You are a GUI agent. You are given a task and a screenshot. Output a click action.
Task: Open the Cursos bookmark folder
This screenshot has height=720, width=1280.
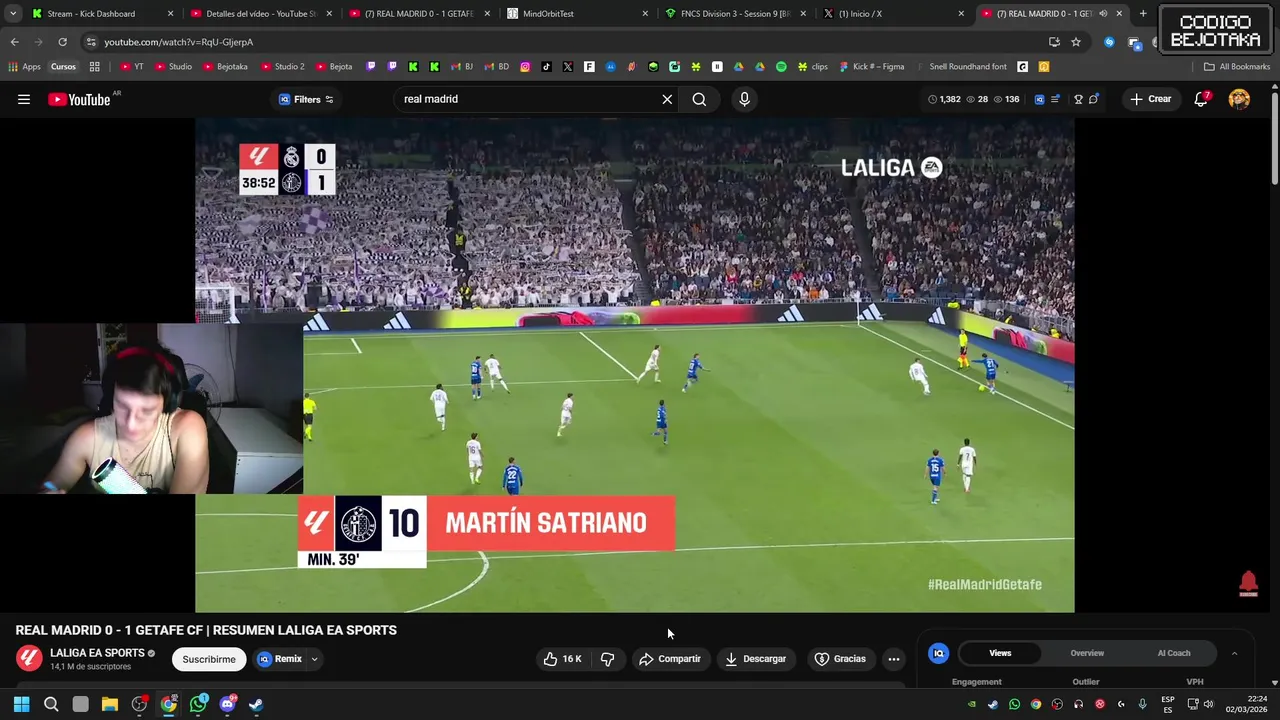(63, 67)
